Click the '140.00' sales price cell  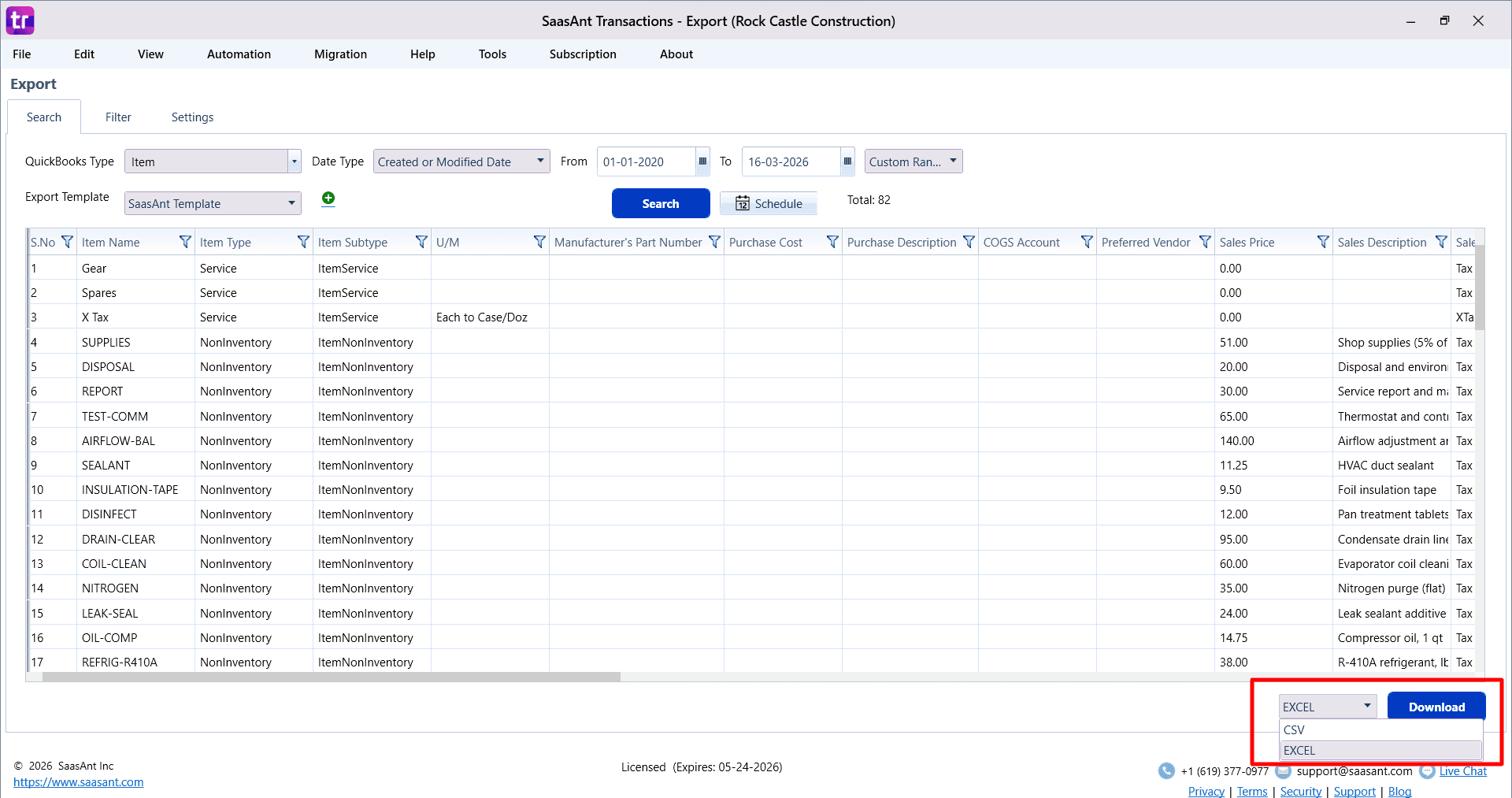(1273, 440)
